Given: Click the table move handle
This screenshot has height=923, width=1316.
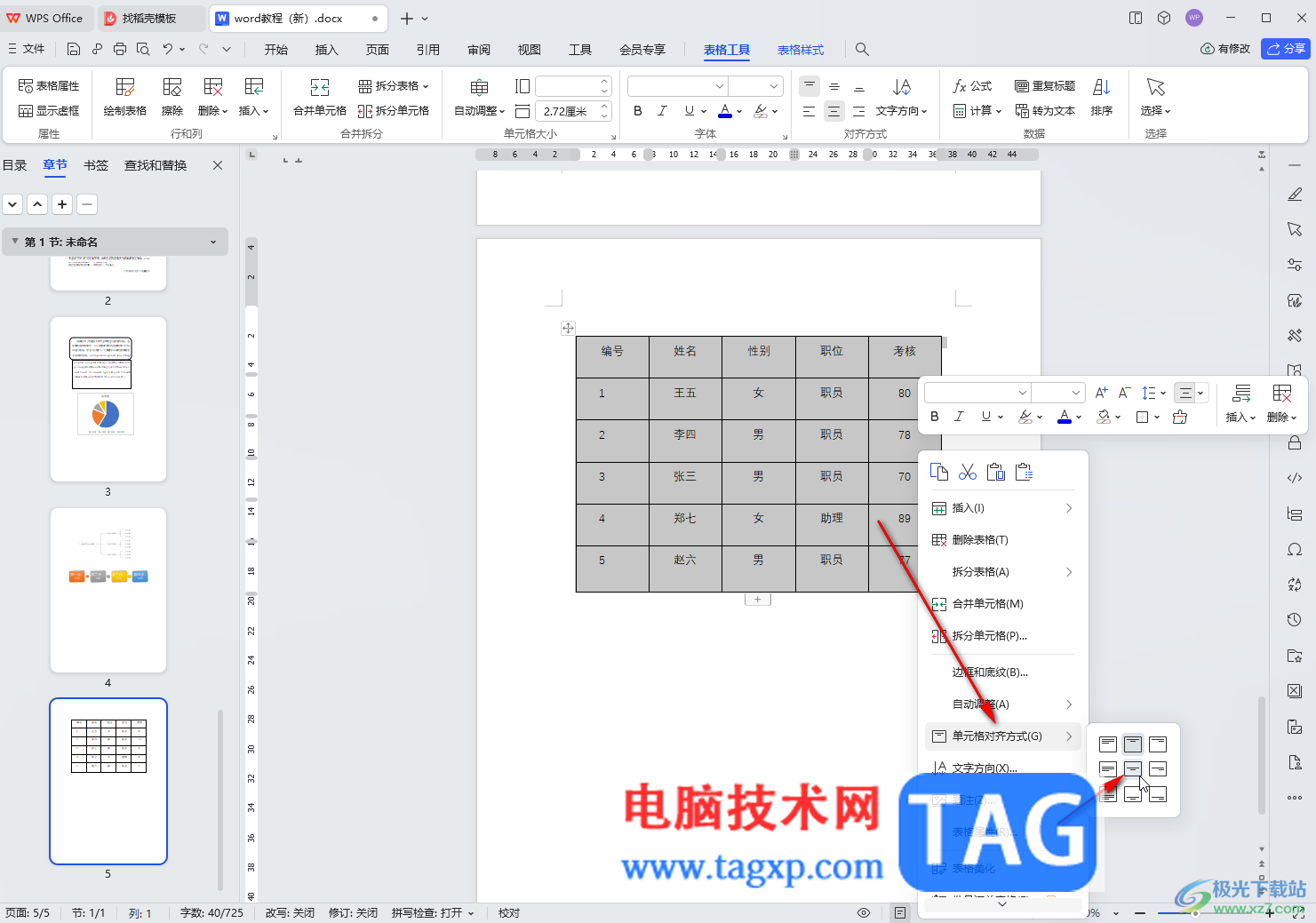Looking at the screenshot, I should pyautogui.click(x=568, y=328).
